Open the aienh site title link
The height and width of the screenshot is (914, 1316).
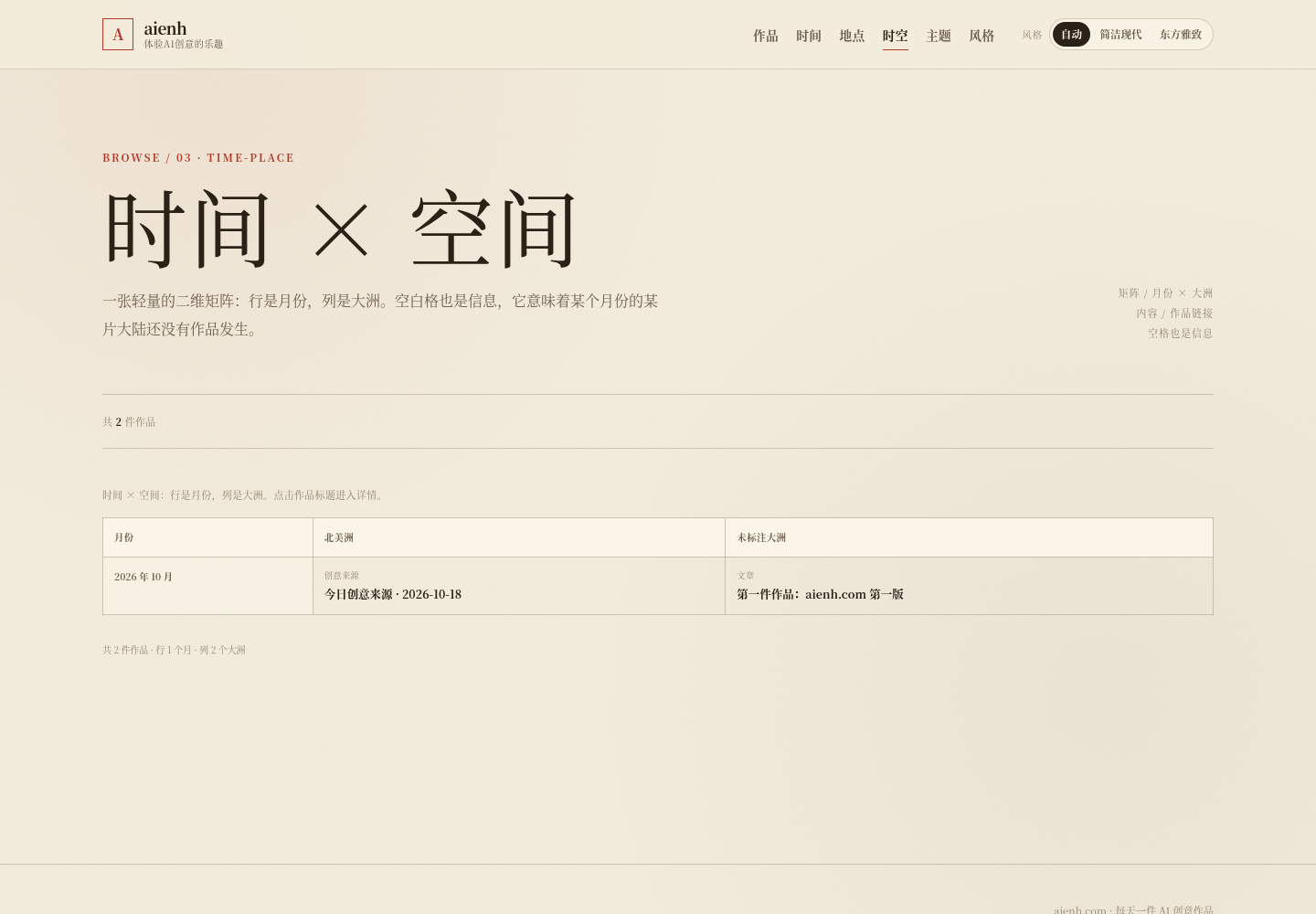165,28
